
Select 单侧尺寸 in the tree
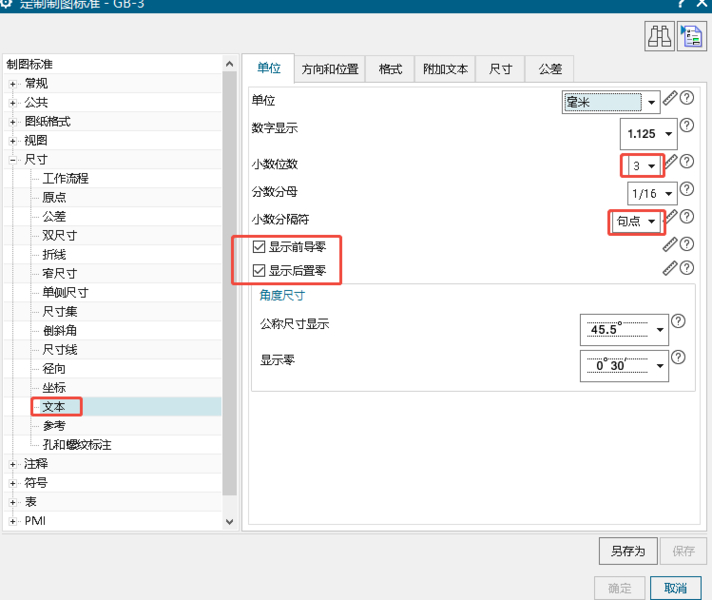coord(65,293)
